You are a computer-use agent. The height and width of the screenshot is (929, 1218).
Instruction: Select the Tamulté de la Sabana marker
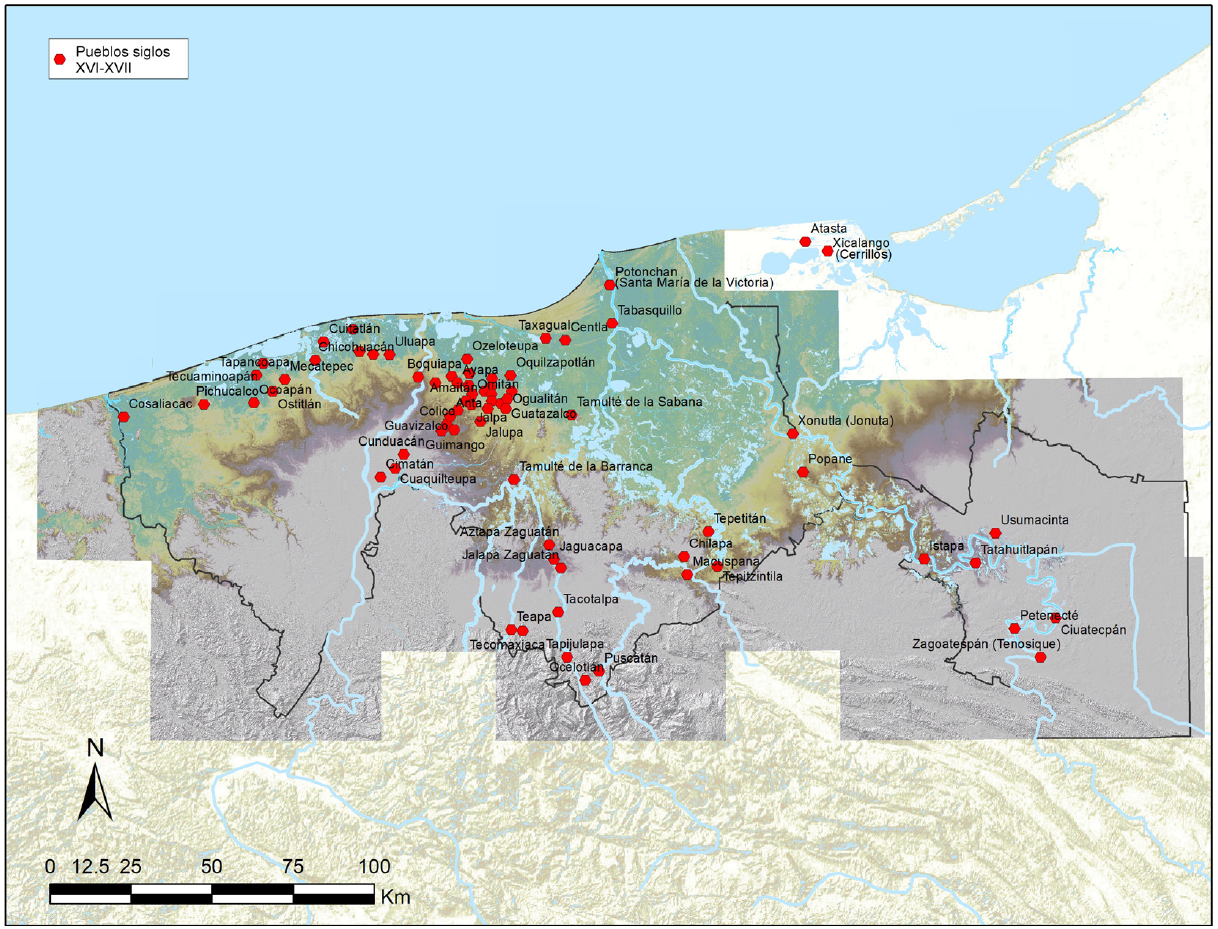[571, 415]
